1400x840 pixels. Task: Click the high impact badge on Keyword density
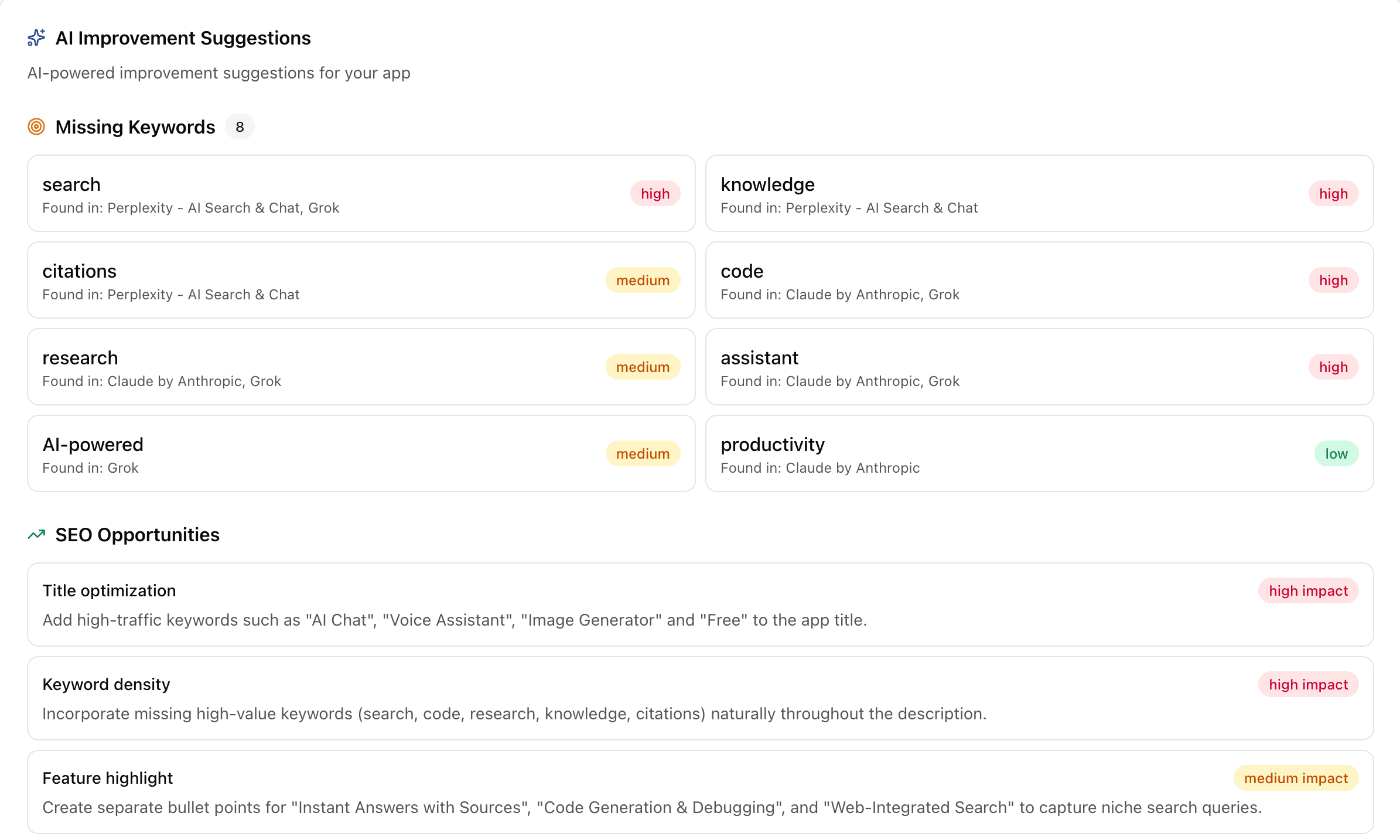pyautogui.click(x=1308, y=684)
